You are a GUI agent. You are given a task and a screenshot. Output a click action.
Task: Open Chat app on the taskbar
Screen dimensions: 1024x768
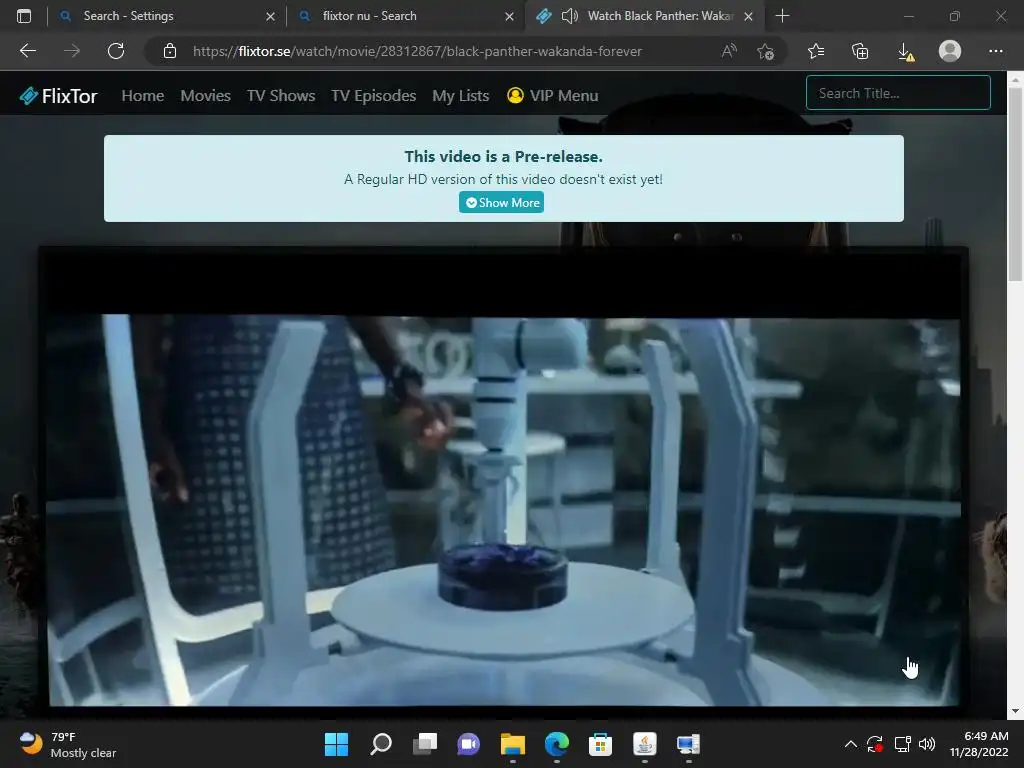pos(468,744)
